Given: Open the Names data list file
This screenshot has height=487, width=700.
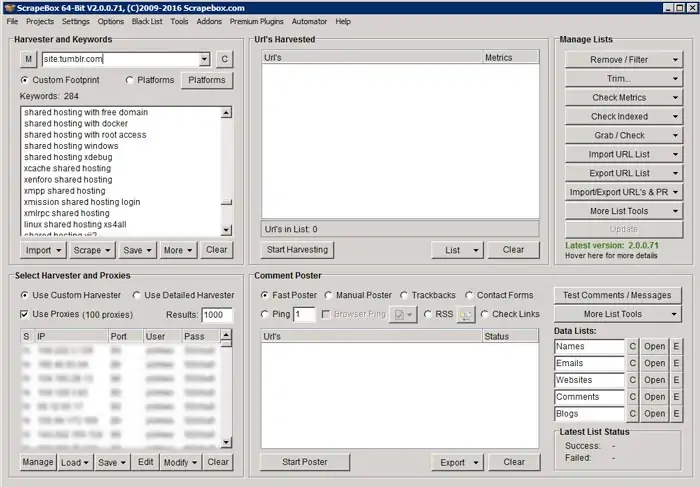Looking at the screenshot, I should 654,346.
